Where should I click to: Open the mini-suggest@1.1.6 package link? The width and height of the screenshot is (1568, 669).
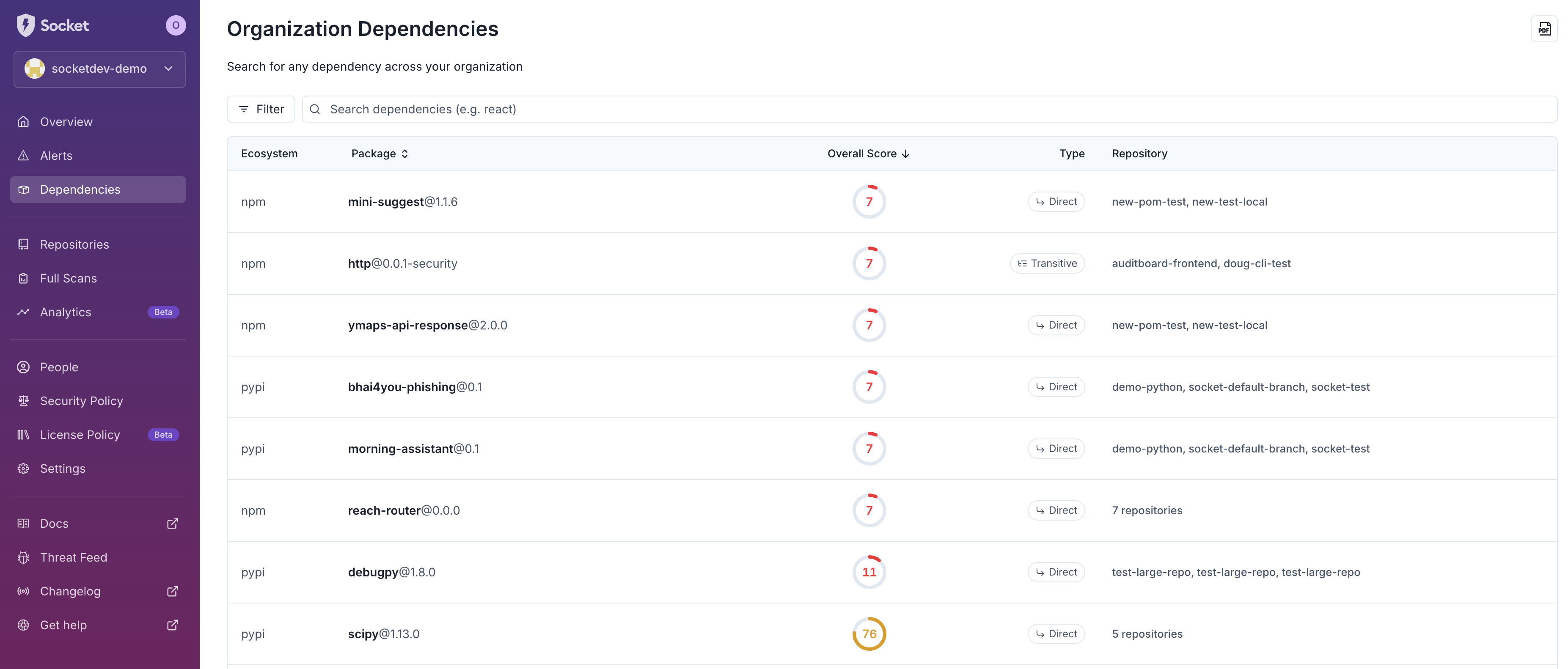tap(402, 201)
